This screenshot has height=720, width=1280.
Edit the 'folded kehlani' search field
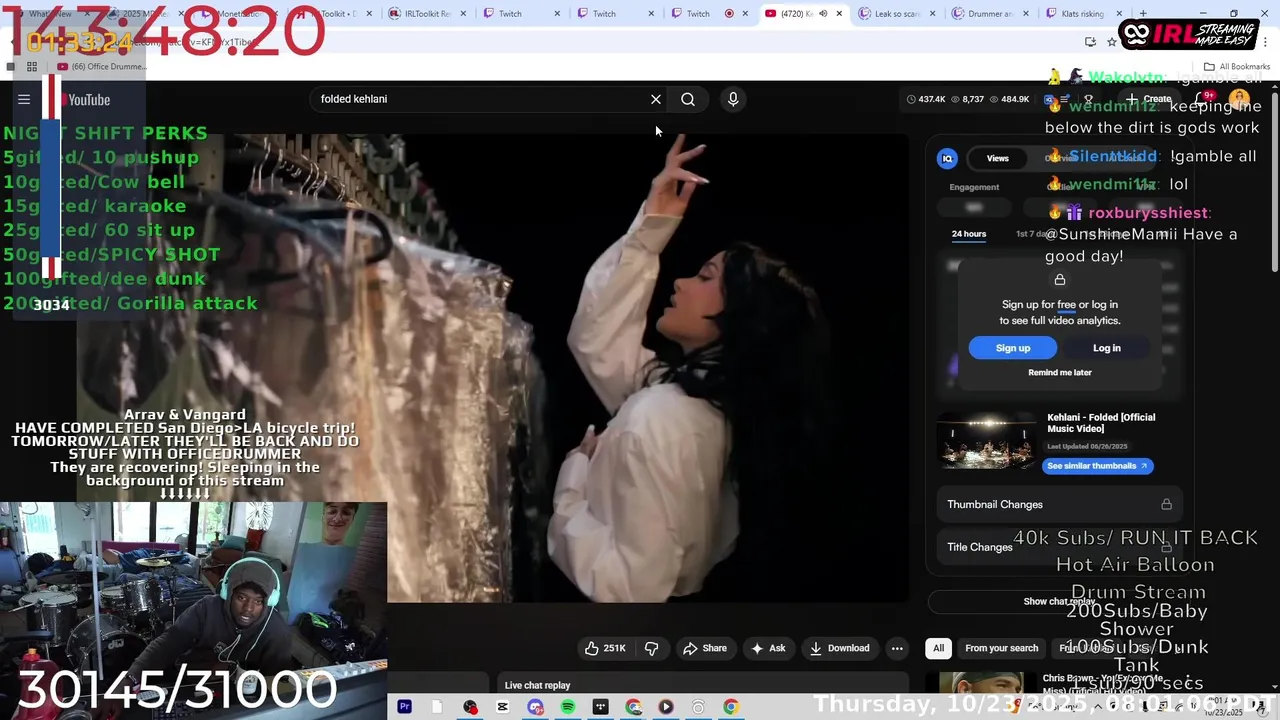[480, 99]
